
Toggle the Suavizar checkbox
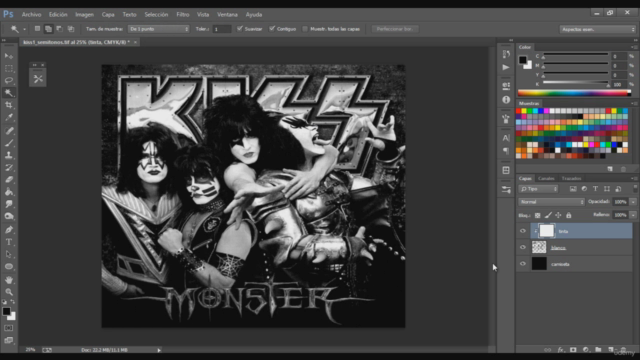coord(240,29)
